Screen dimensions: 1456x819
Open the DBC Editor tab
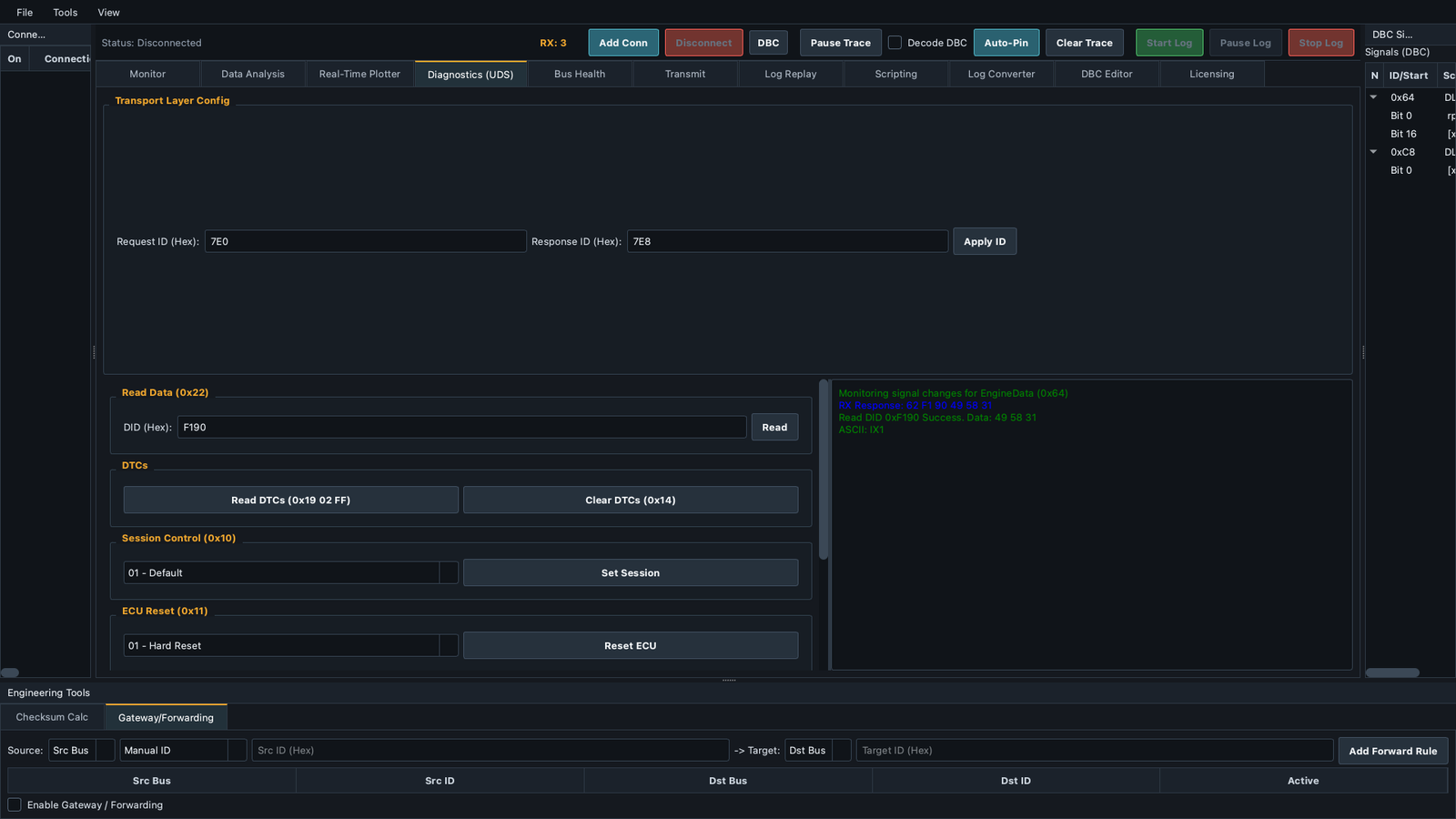(x=1107, y=74)
